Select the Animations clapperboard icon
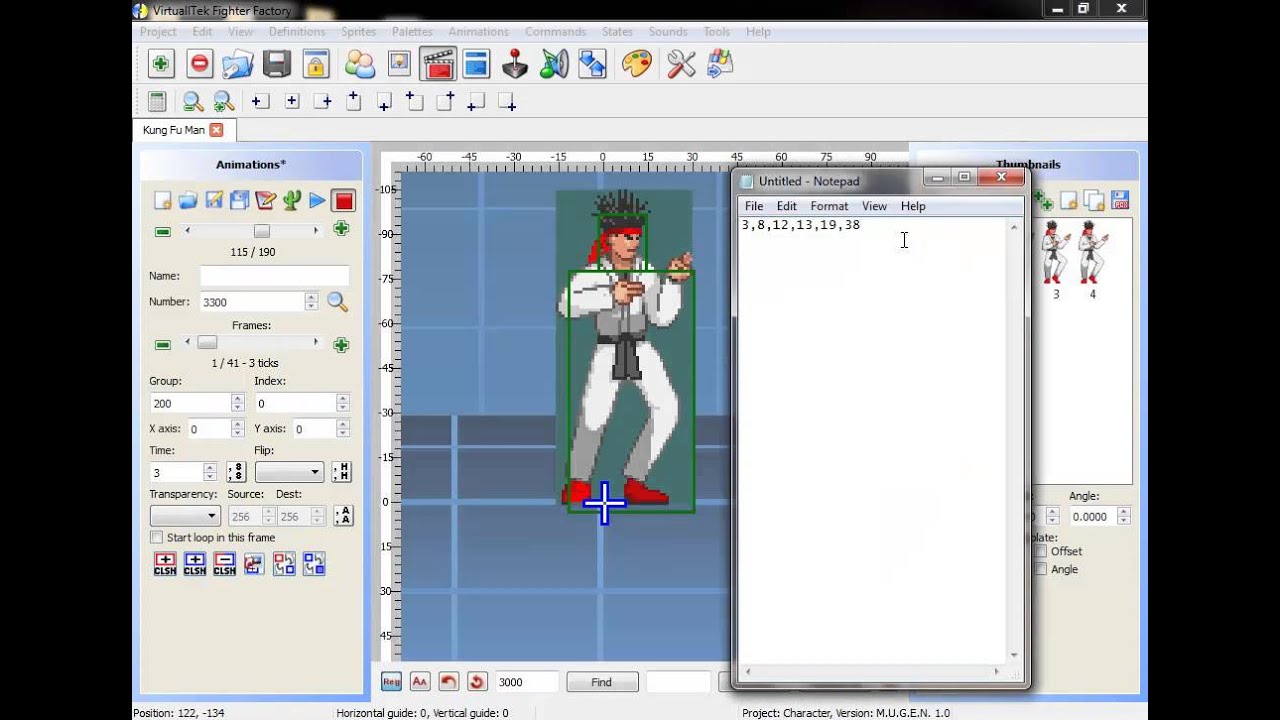This screenshot has height=720, width=1280. coord(437,64)
